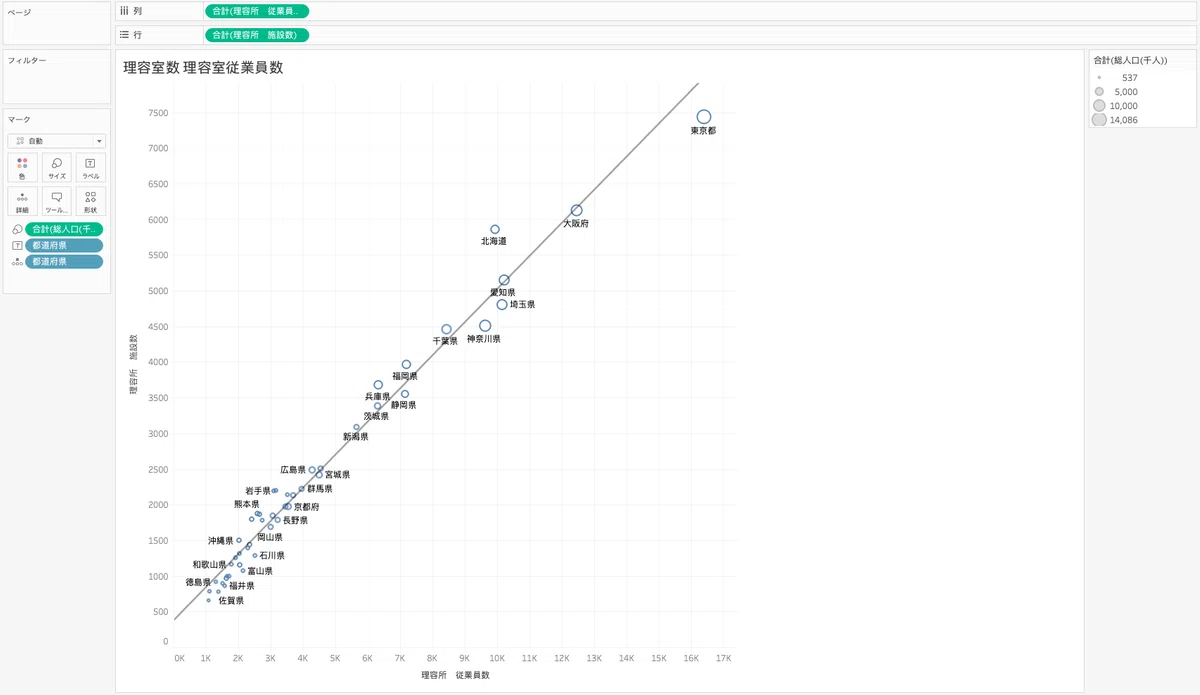1200x695 pixels.
Task: Click the 長野県 data label
Action: click(x=295, y=520)
